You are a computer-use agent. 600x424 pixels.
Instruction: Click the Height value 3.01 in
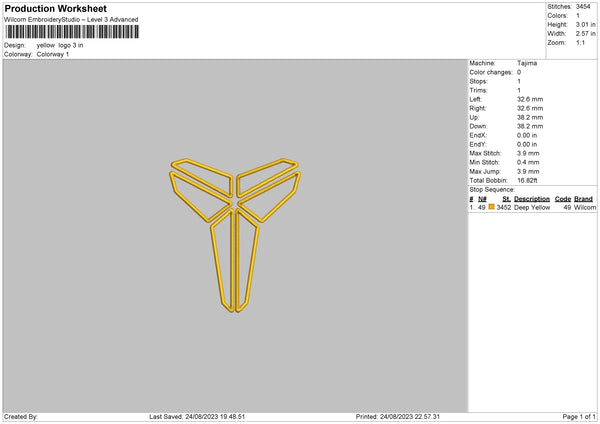[585, 24]
